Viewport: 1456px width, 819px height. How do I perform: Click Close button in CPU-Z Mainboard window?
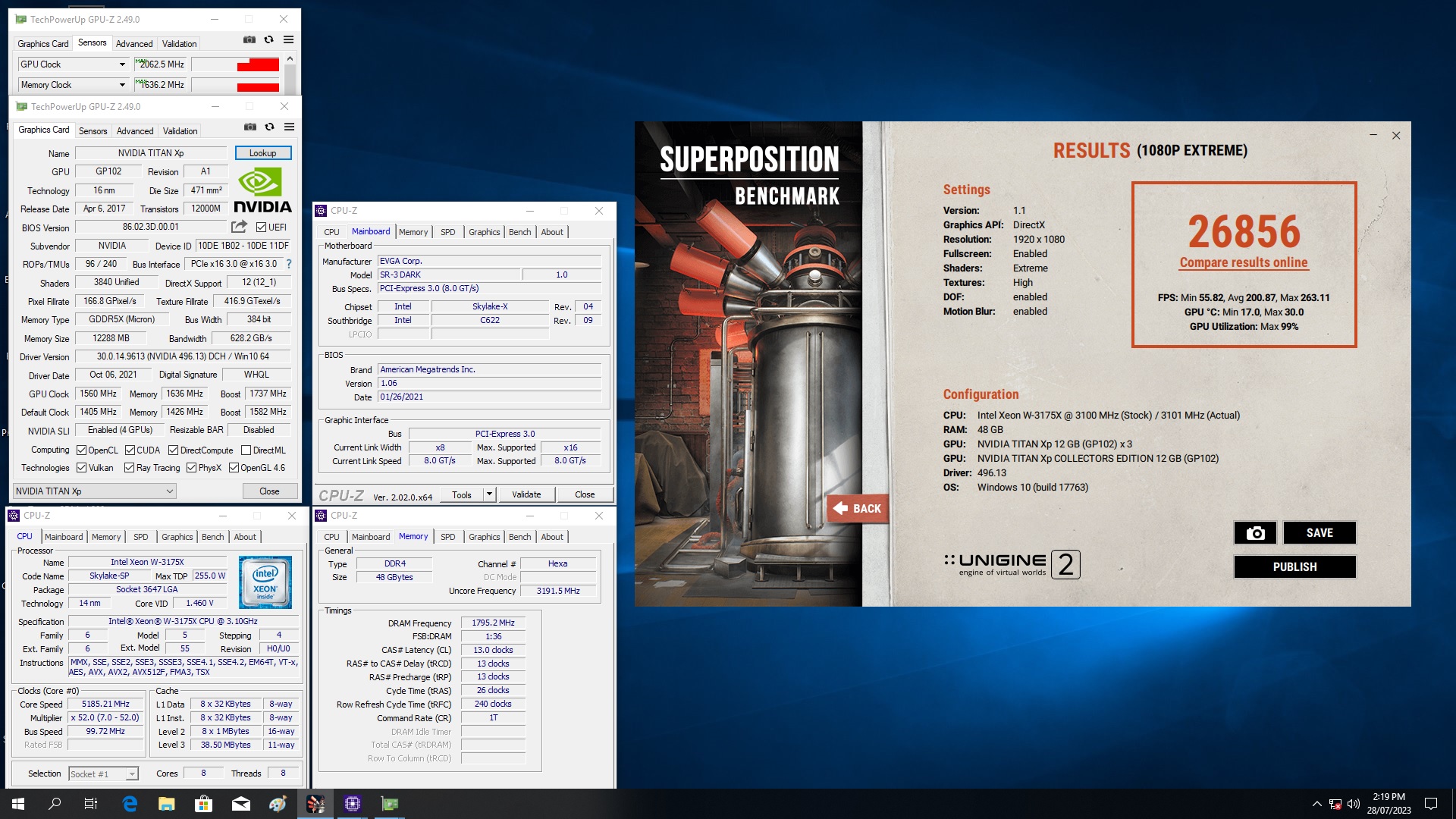(x=585, y=494)
